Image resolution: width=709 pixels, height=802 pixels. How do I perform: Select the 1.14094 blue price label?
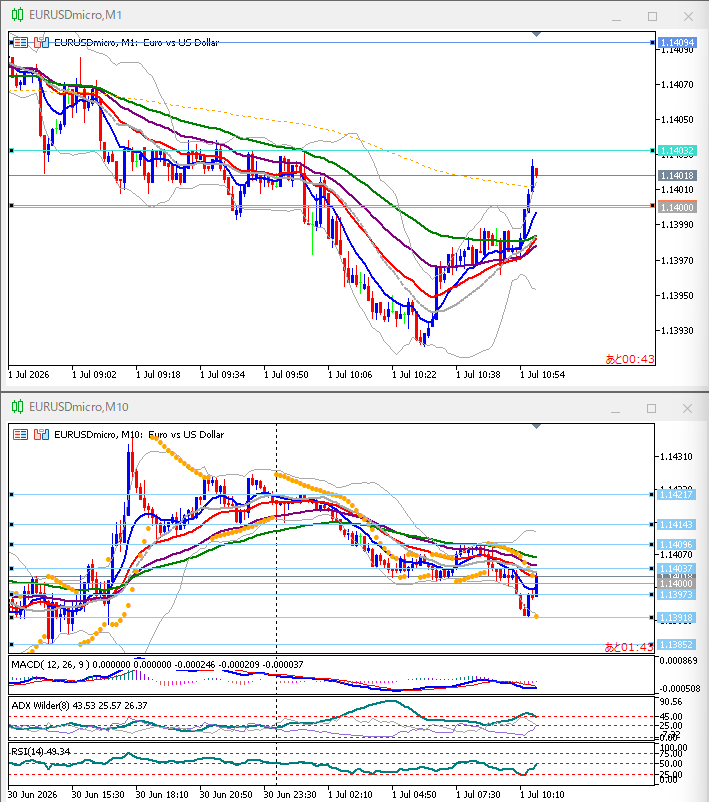[x=677, y=42]
